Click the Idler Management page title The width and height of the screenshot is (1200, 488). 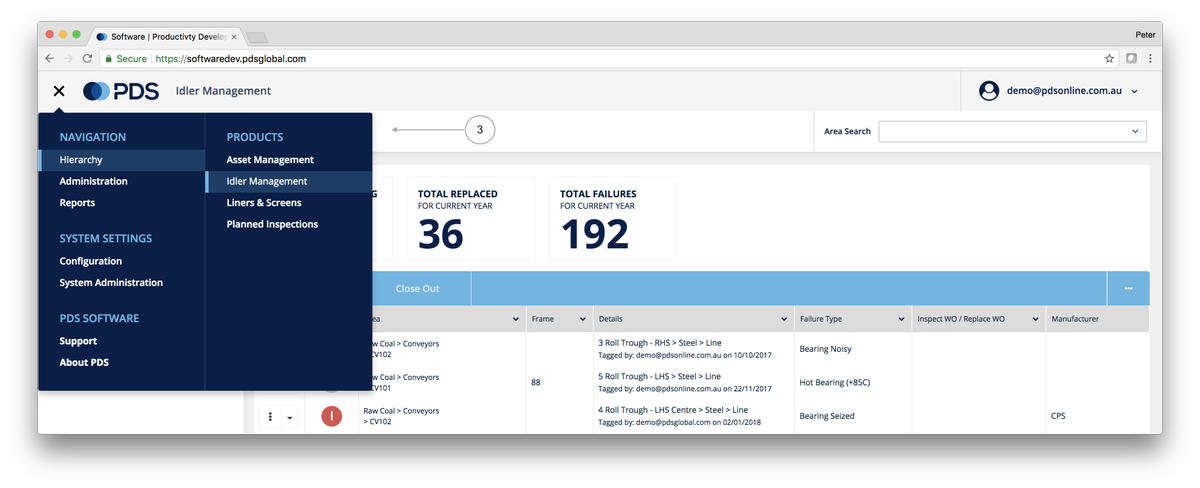coord(223,91)
